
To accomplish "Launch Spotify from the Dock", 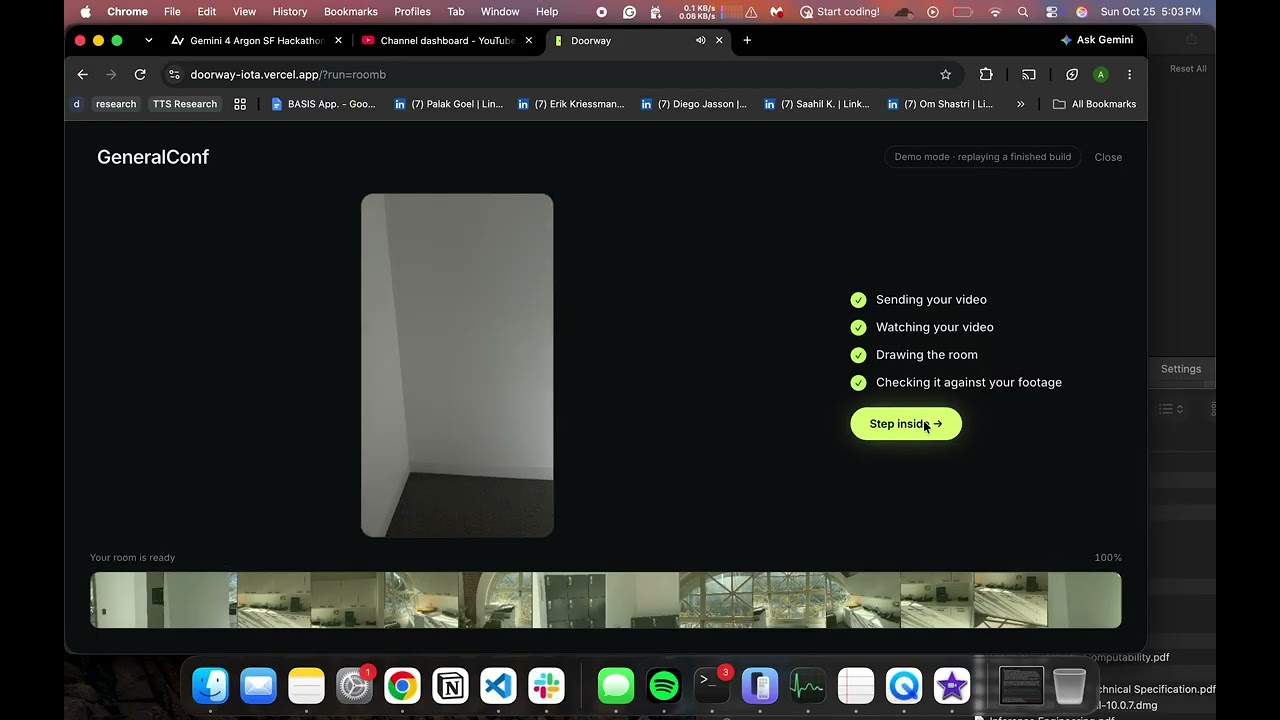I will coord(664,686).
